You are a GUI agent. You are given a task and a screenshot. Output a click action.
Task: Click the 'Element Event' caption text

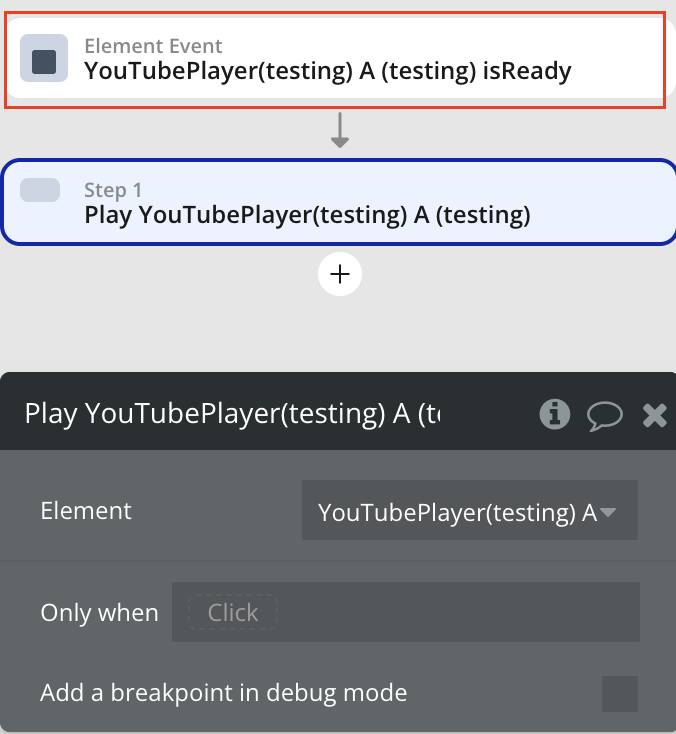pyautogui.click(x=153, y=46)
